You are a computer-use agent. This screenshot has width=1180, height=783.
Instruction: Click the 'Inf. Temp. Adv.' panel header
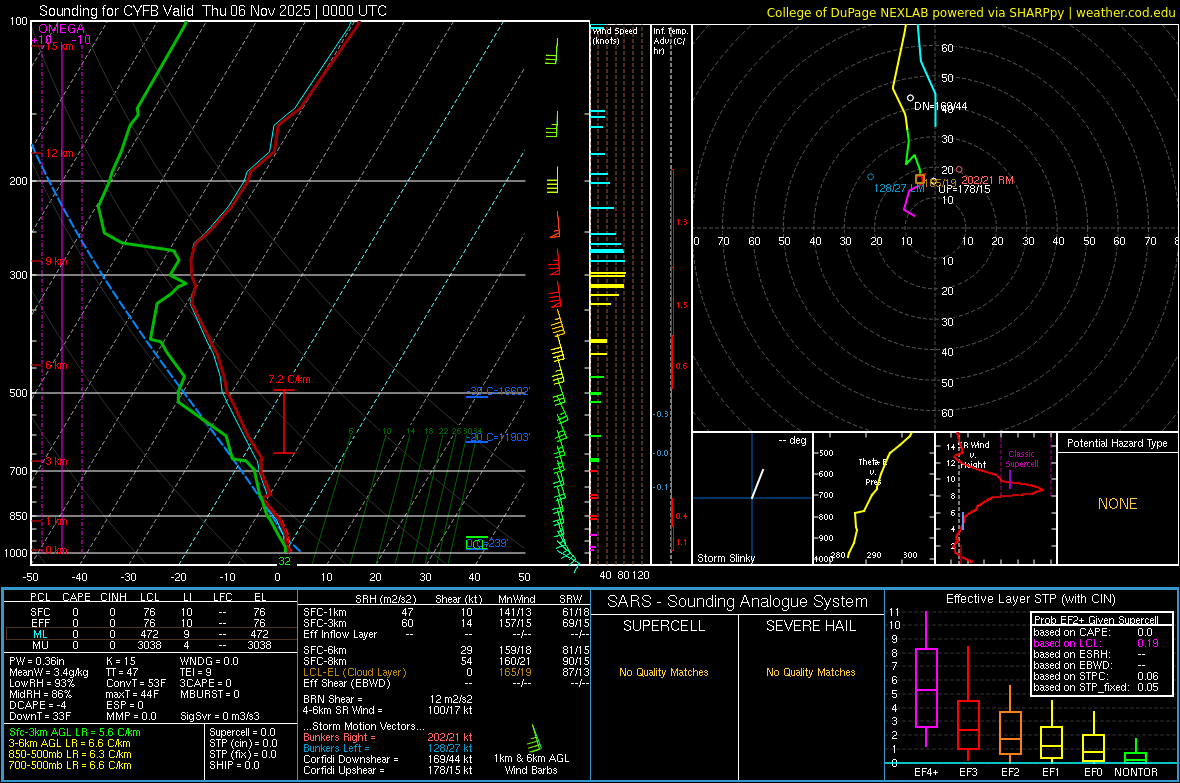[671, 41]
